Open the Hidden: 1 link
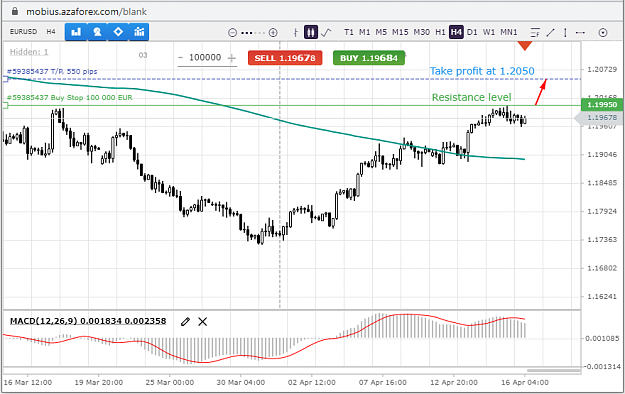This screenshot has width=625, height=394. click(x=29, y=52)
